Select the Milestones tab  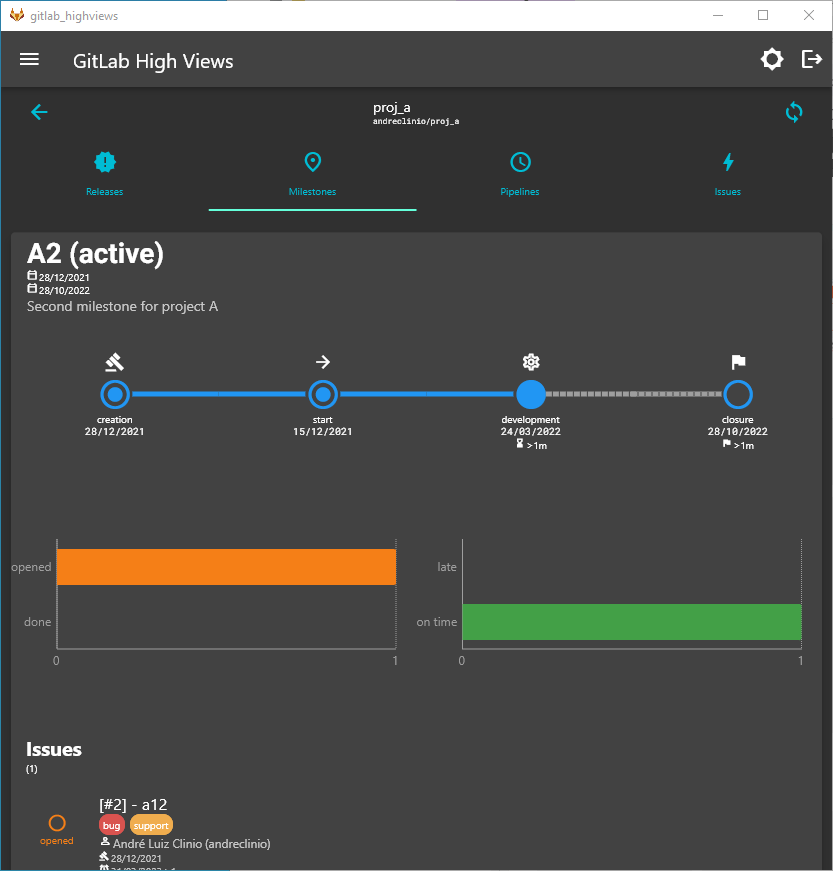click(x=313, y=175)
